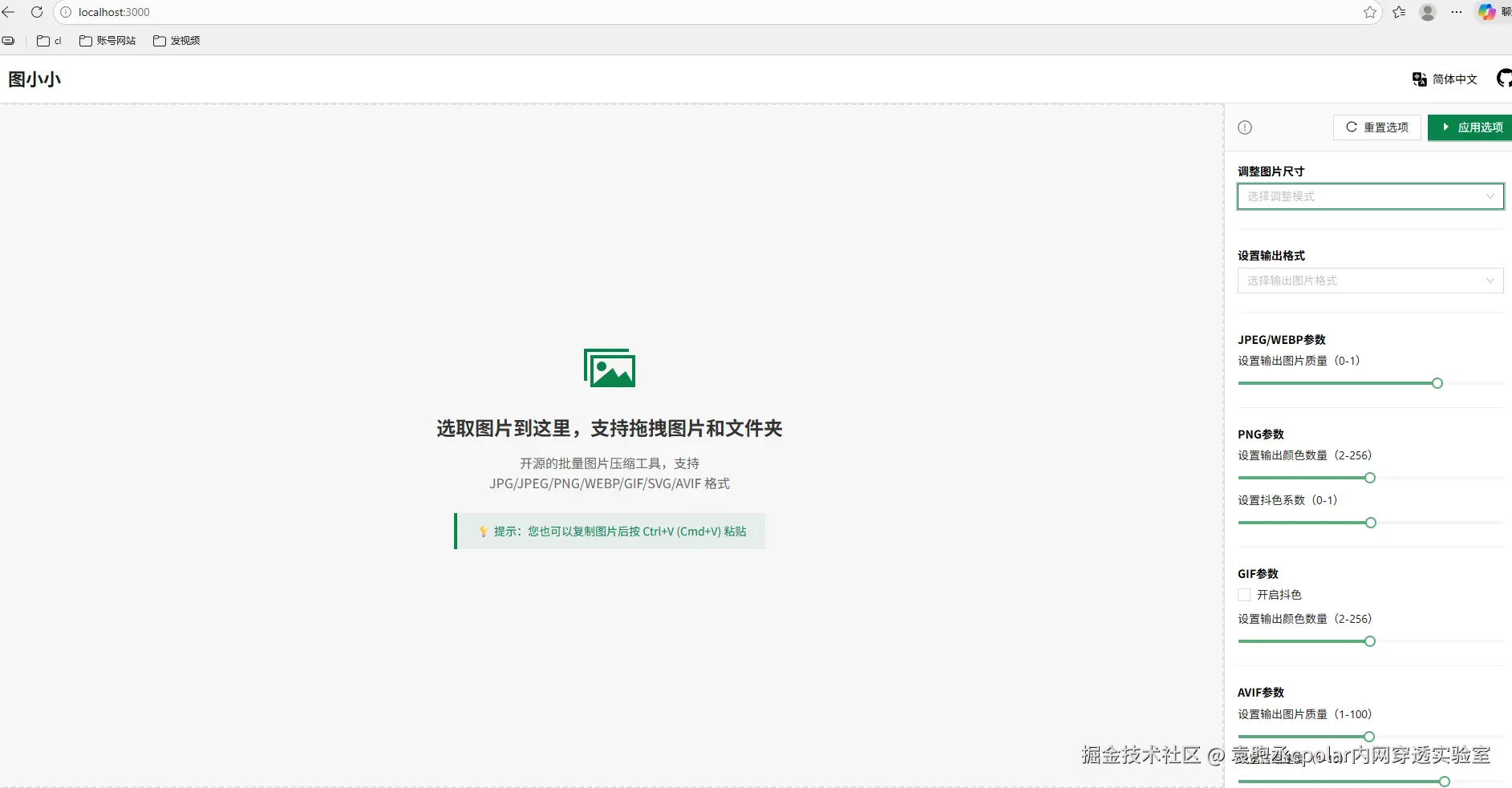Click the 重置选项 button
1512x788 pixels.
(x=1376, y=127)
